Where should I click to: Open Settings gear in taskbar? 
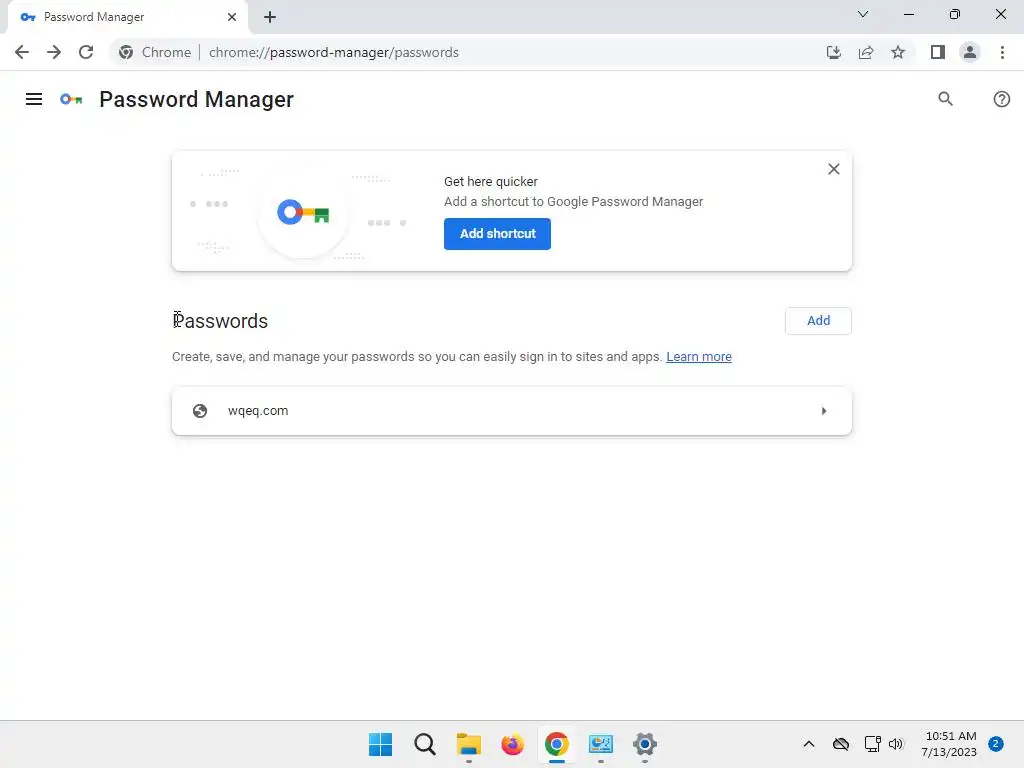coord(645,744)
